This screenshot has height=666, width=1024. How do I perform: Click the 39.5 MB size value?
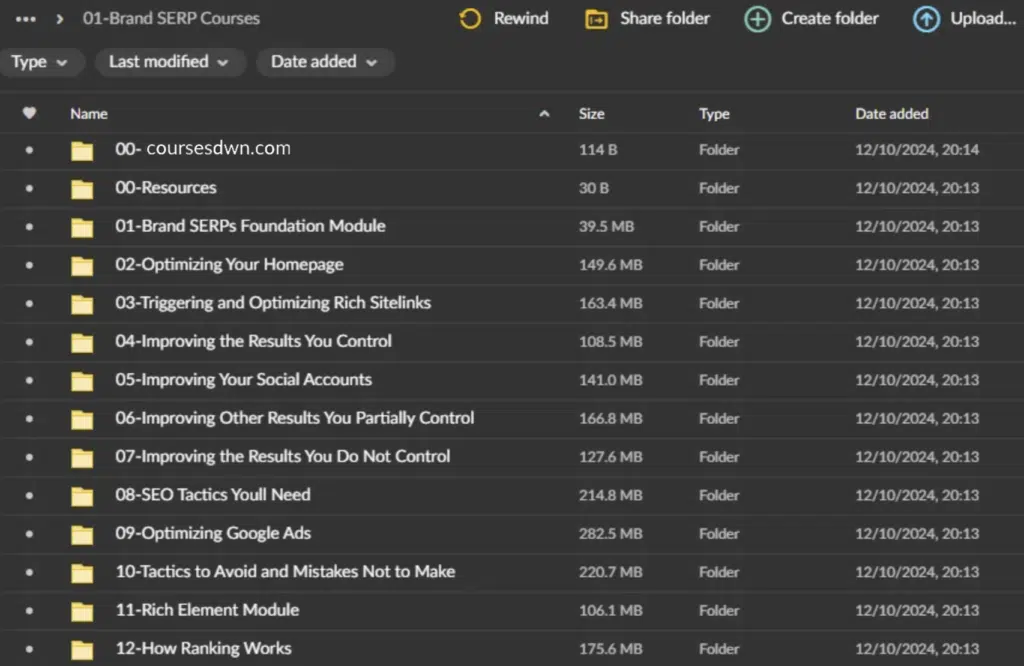pyautogui.click(x=606, y=227)
